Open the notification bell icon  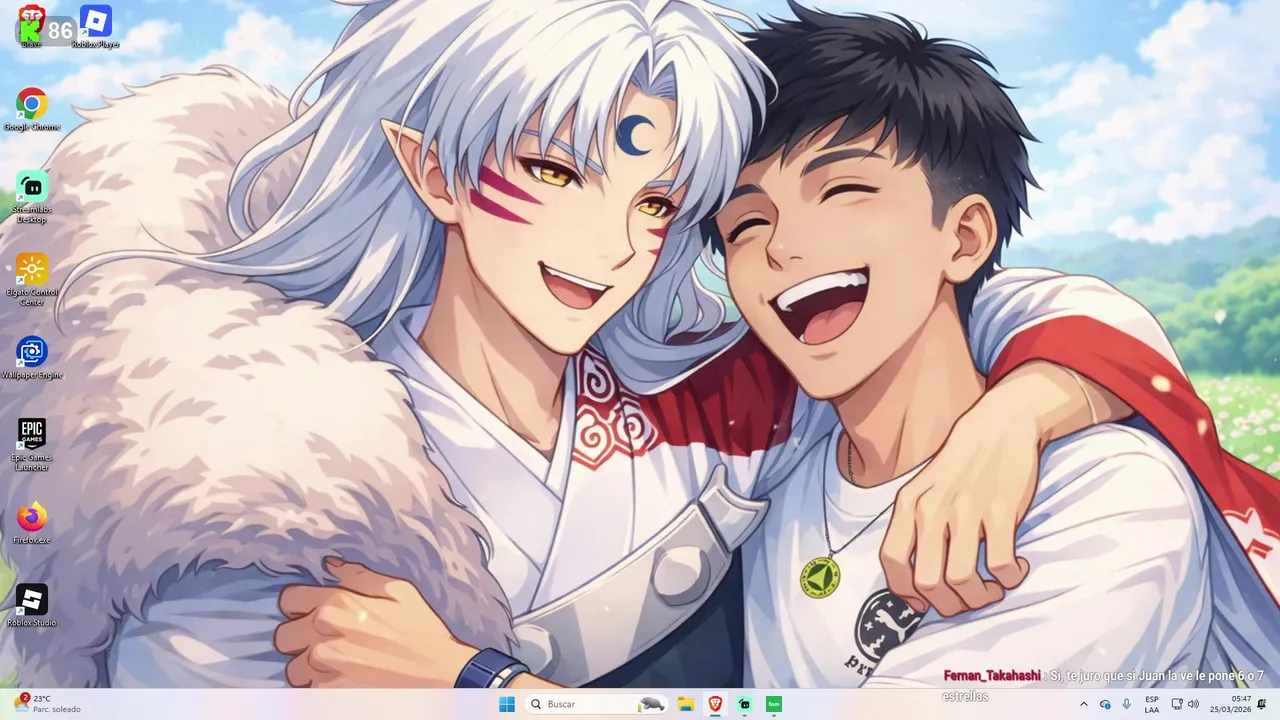coord(1262,704)
